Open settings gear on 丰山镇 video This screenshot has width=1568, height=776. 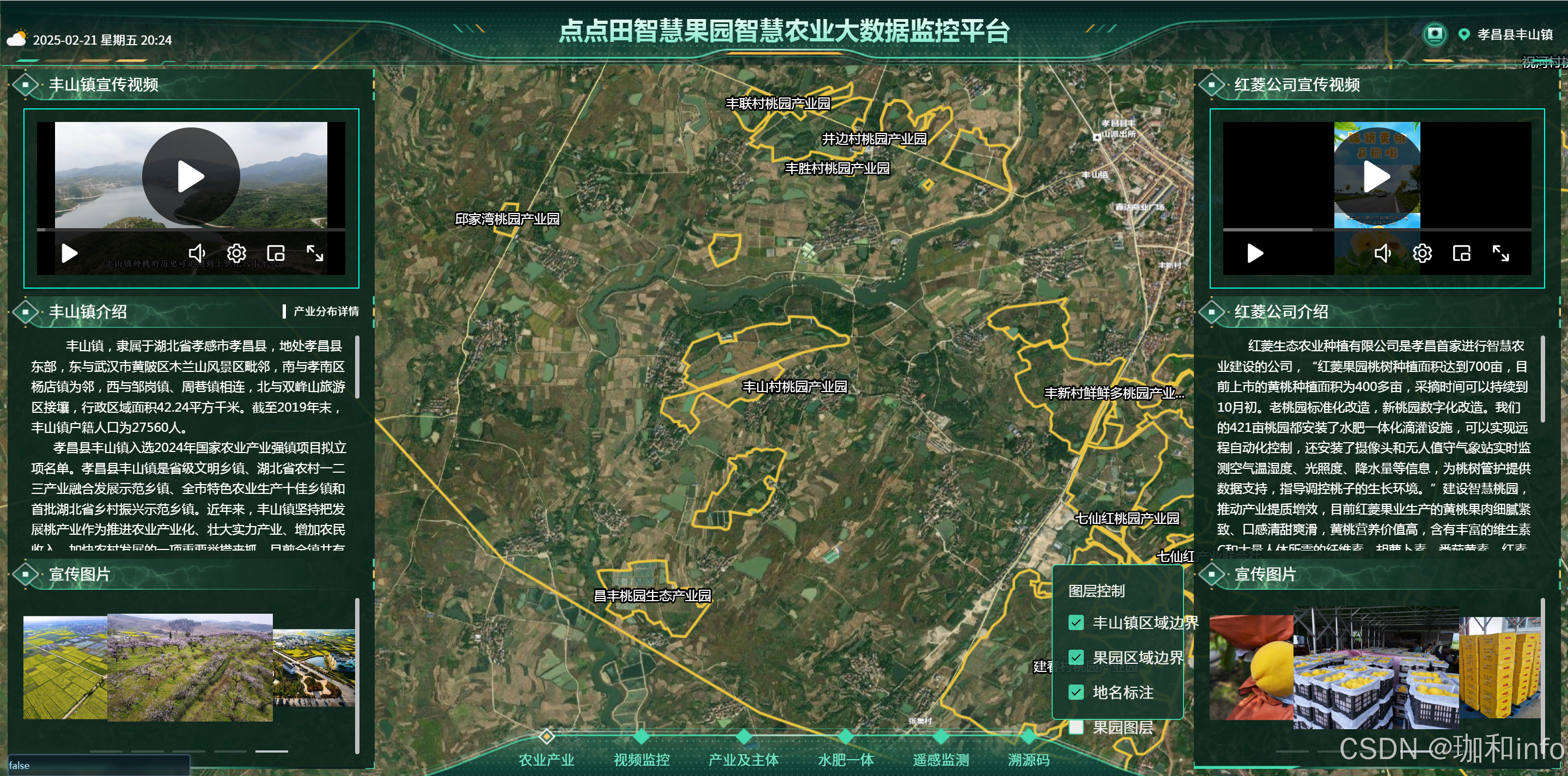236,253
